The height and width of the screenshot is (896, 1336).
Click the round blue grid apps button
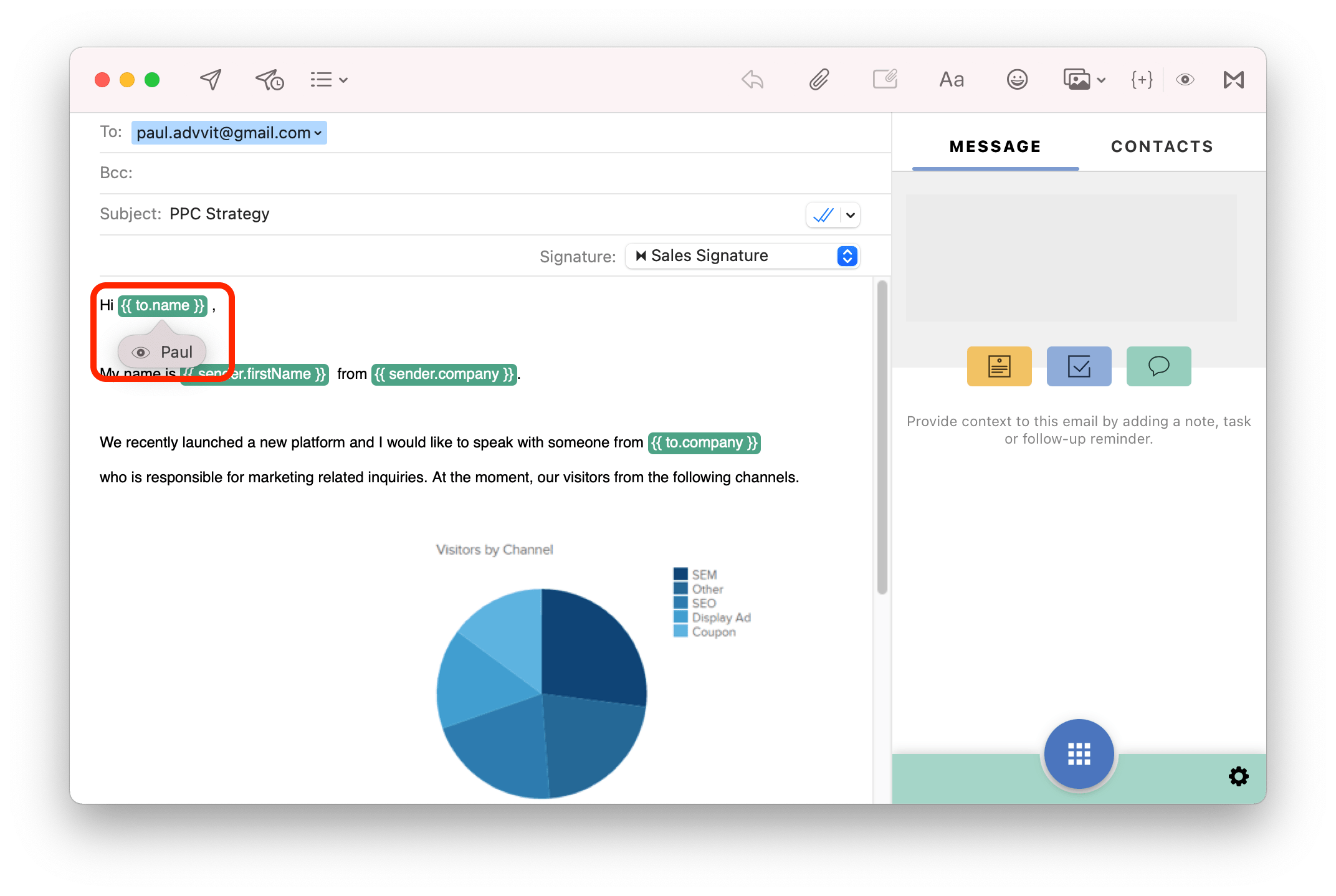point(1079,753)
